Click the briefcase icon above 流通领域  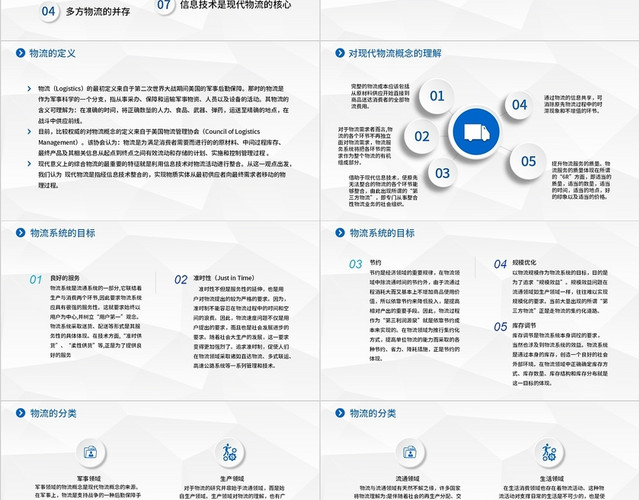point(410,452)
